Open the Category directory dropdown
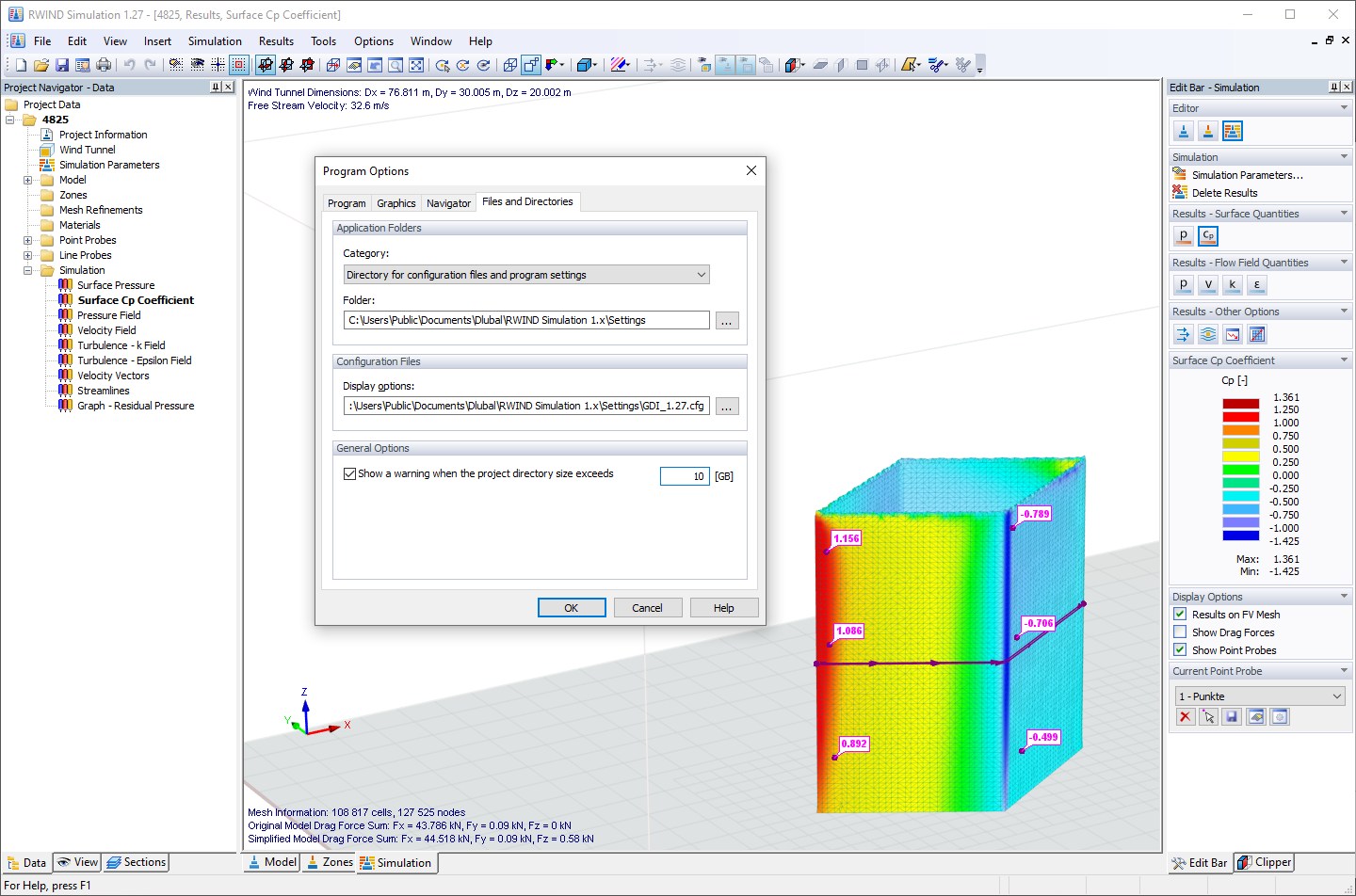 point(526,275)
